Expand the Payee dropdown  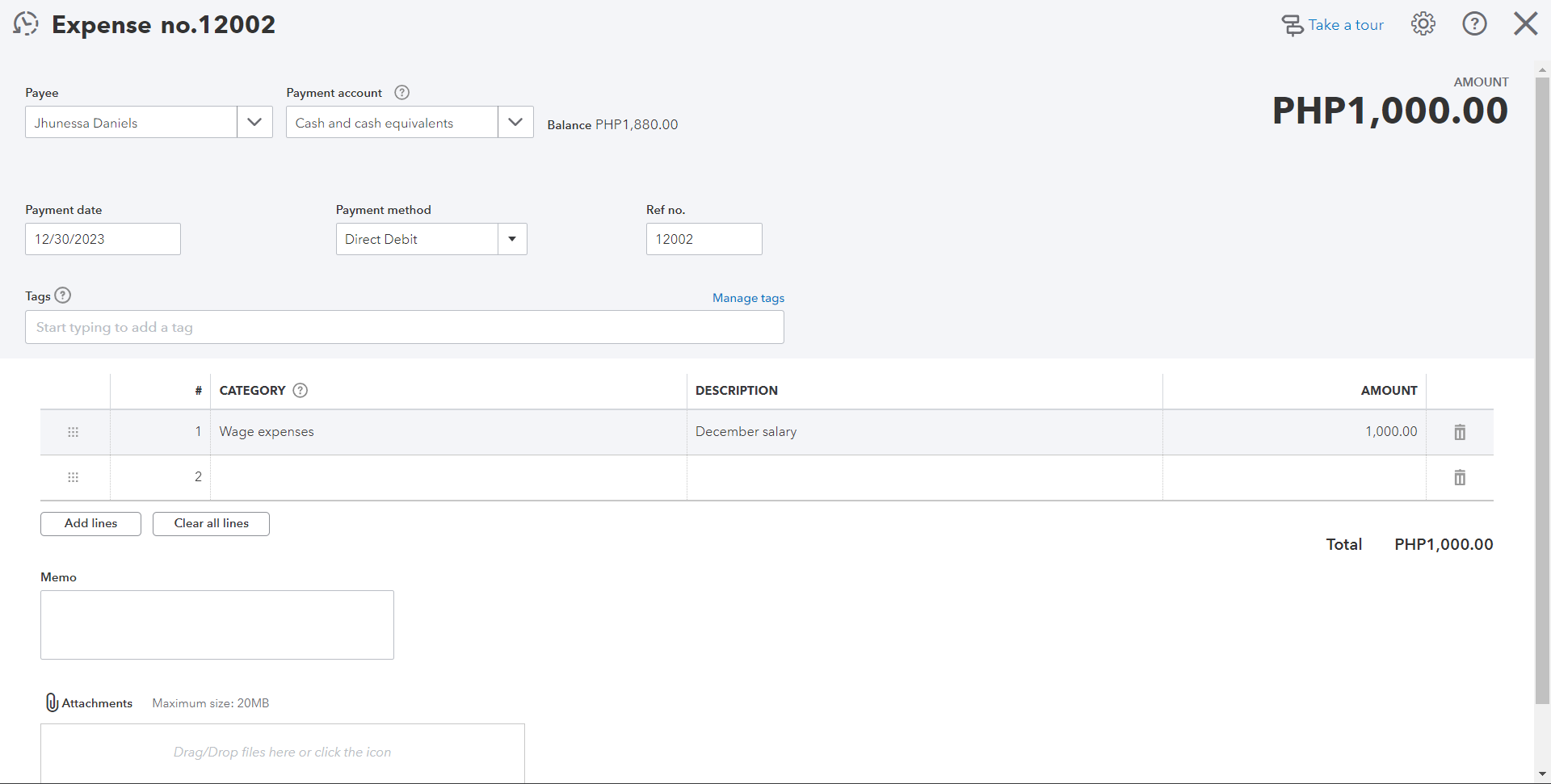click(x=254, y=122)
